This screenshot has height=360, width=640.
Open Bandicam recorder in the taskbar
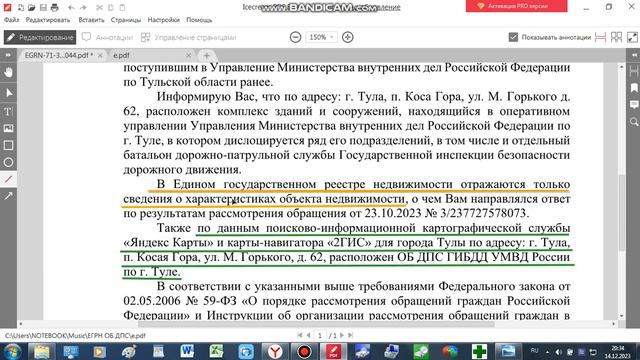[x=304, y=351]
